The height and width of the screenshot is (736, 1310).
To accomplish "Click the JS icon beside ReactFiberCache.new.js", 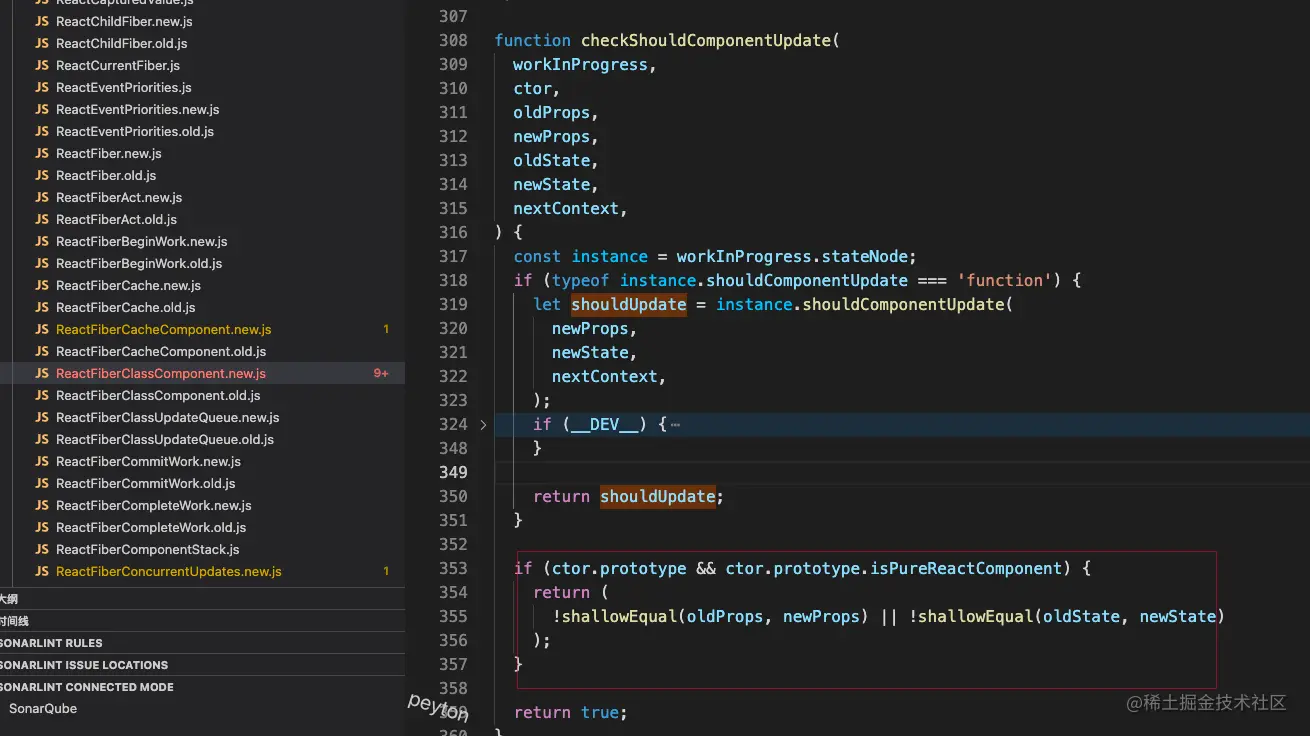I will pos(42,286).
